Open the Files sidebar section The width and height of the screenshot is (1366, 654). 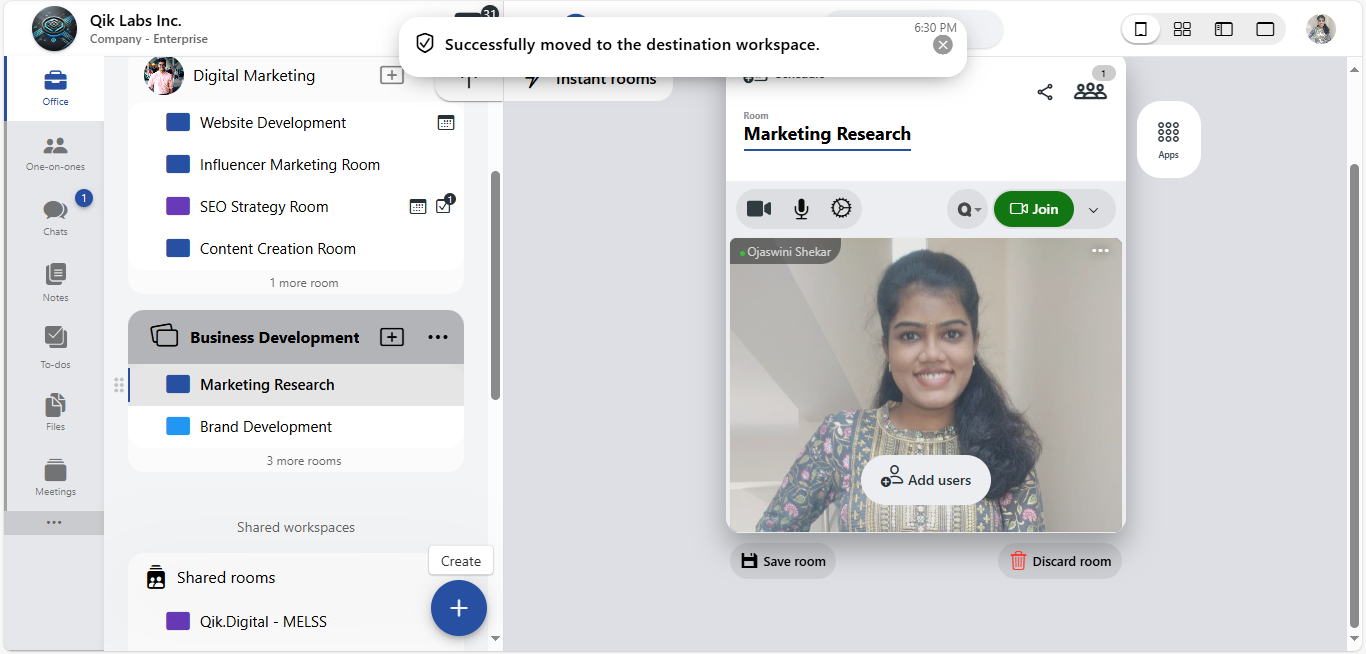click(x=55, y=411)
